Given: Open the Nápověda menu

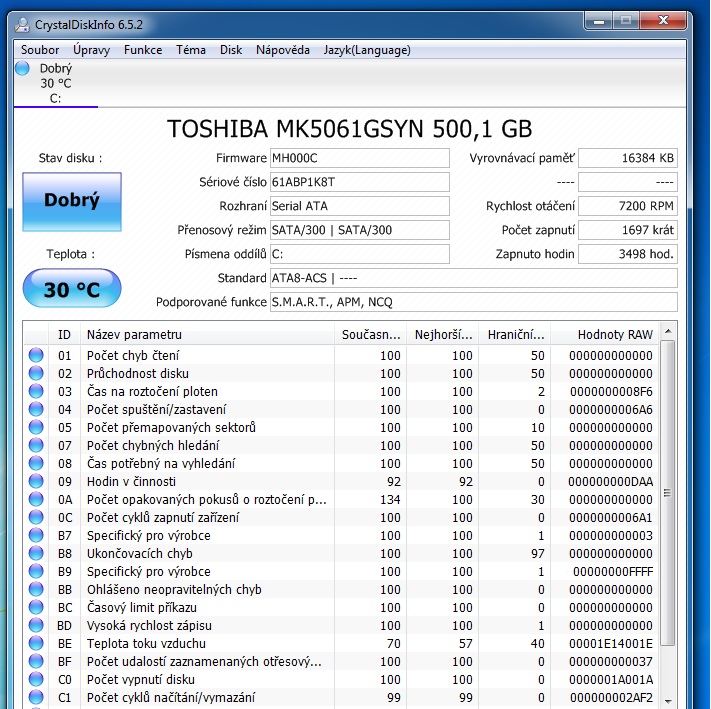Looking at the screenshot, I should point(283,50).
